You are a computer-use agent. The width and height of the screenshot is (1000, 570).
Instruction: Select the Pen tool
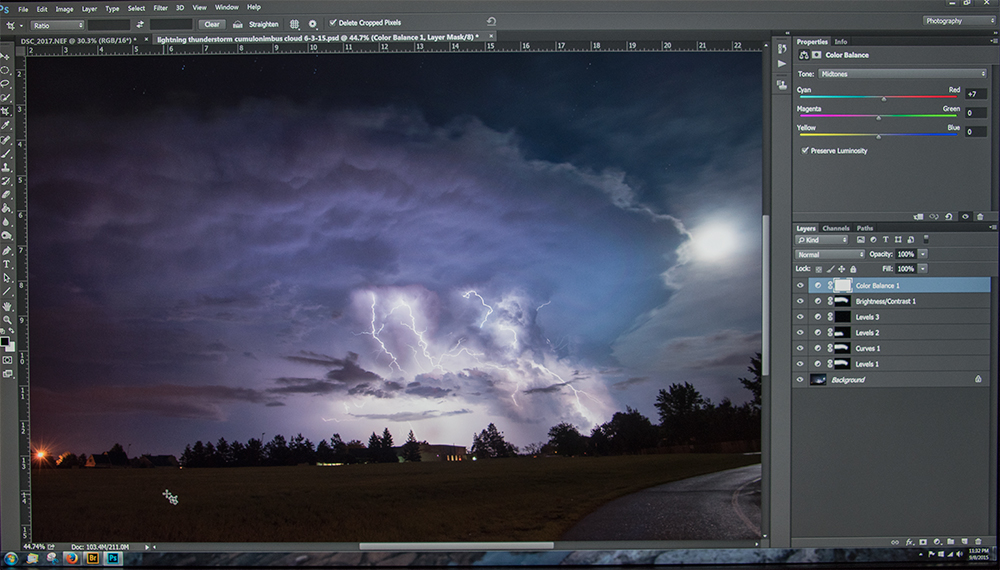6,251
